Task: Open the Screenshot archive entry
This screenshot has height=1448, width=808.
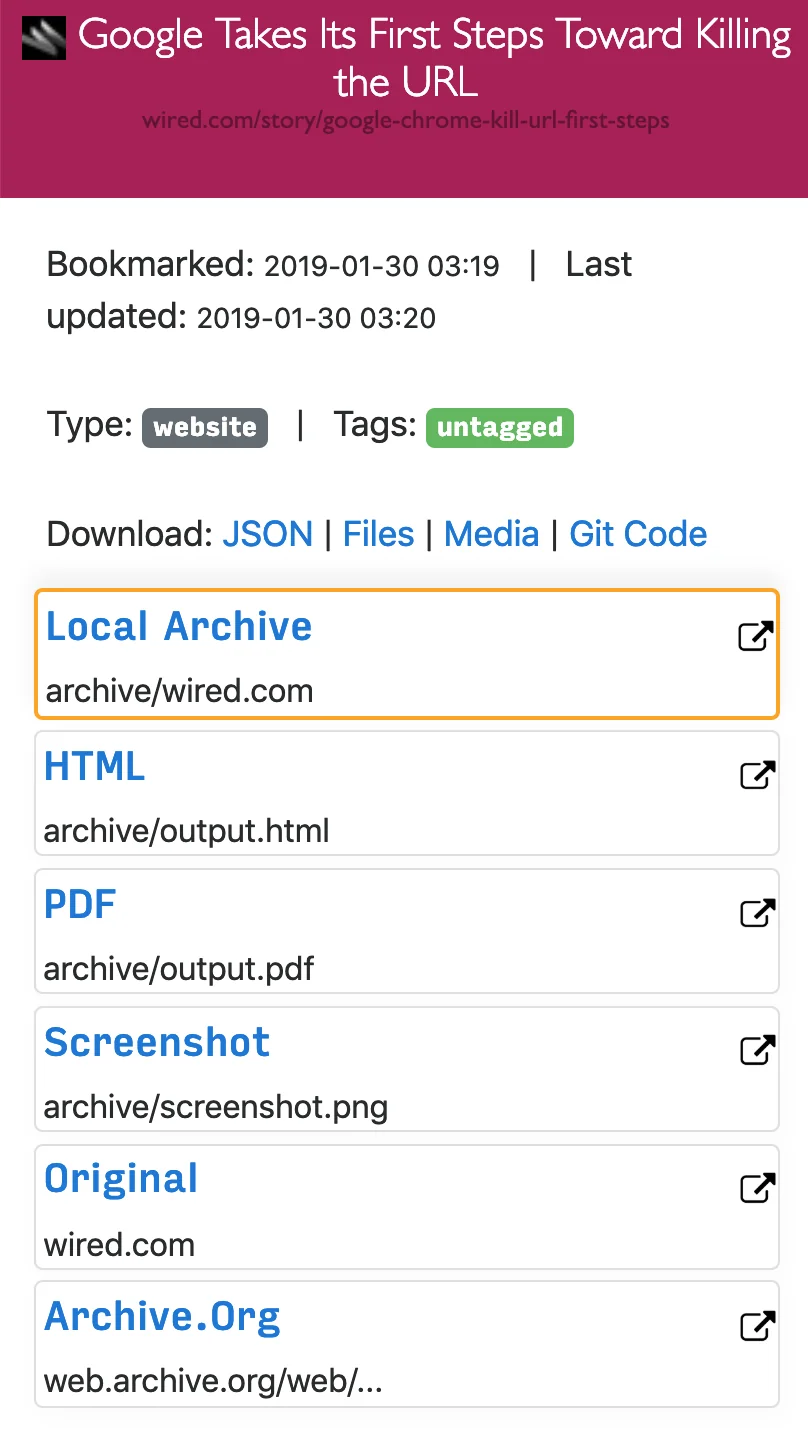Action: pos(156,1042)
